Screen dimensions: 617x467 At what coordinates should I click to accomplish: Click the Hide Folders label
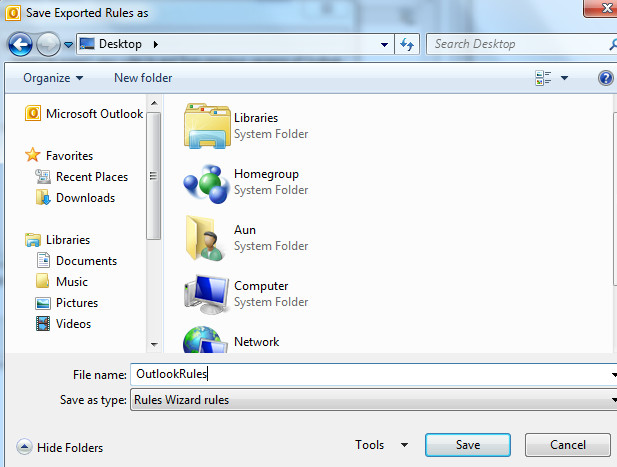coord(70,448)
